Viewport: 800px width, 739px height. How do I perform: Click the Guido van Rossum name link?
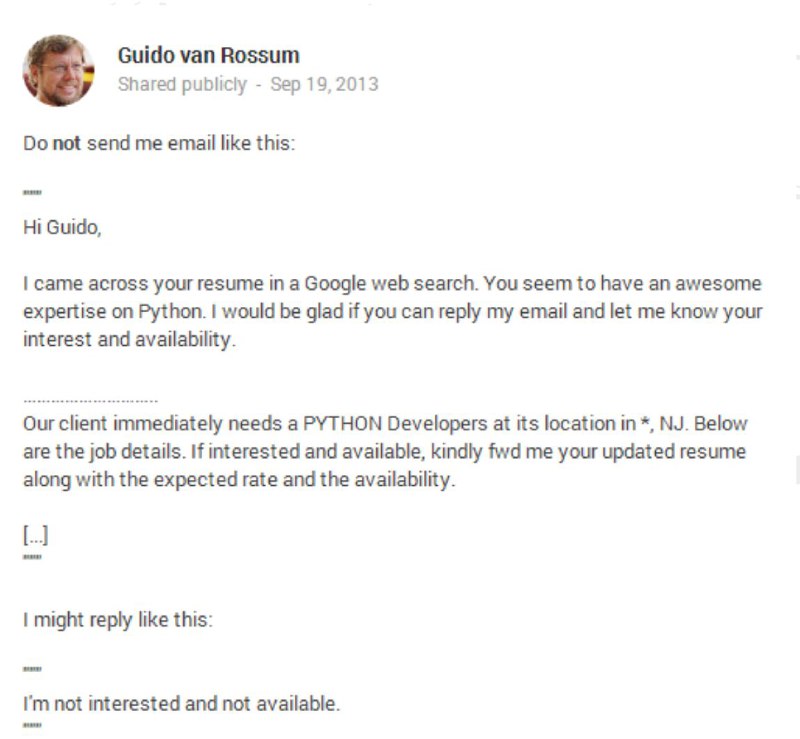coord(203,57)
